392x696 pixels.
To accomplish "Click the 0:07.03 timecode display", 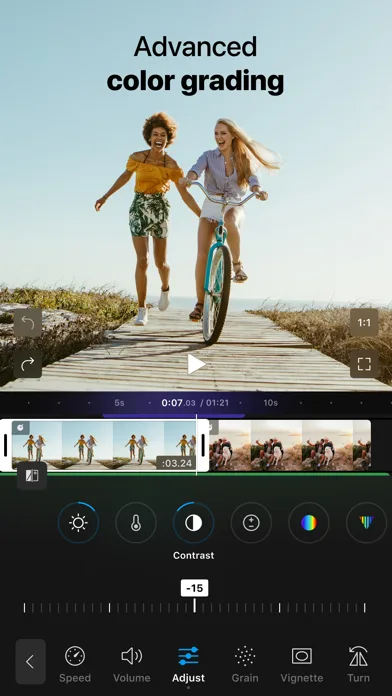I will click(x=178, y=403).
